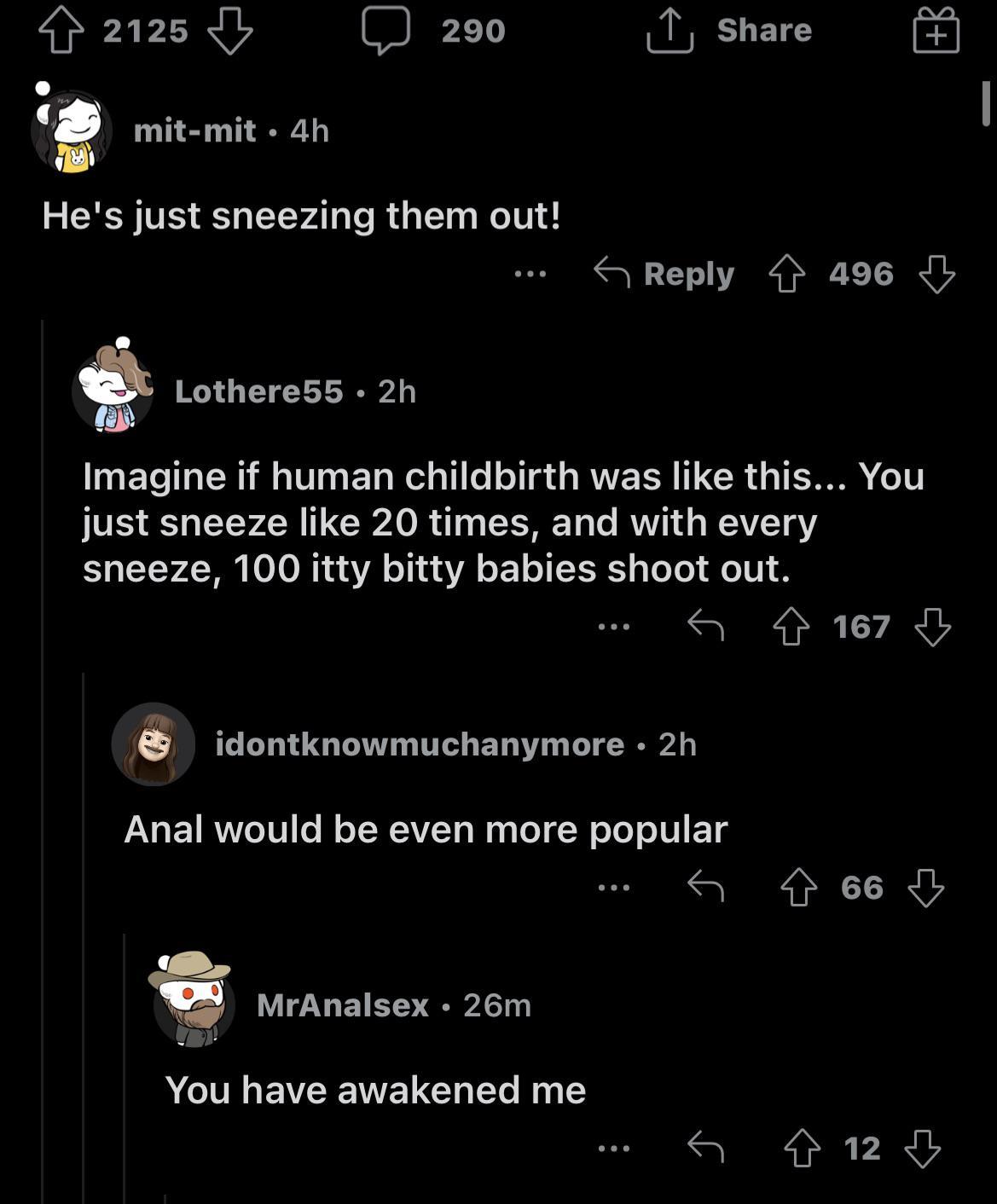Open overflow menu on mit-mit's comment

pyautogui.click(x=530, y=273)
